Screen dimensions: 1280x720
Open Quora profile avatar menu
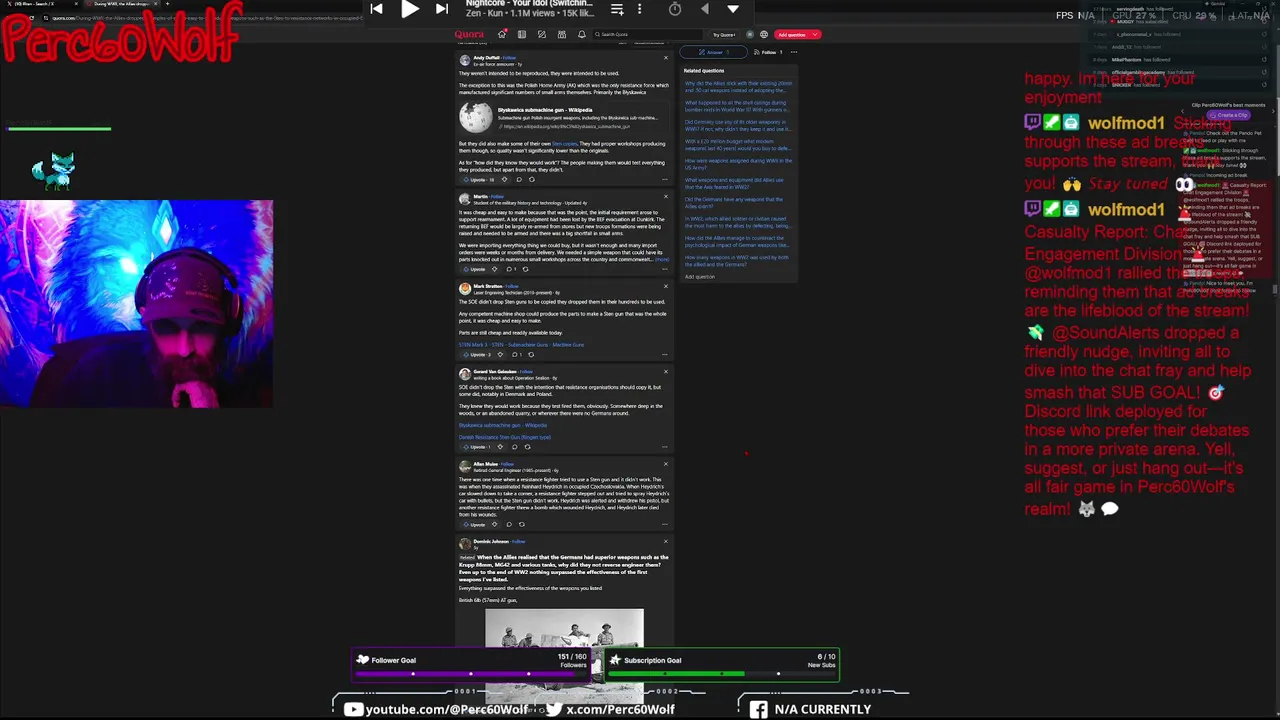click(750, 34)
